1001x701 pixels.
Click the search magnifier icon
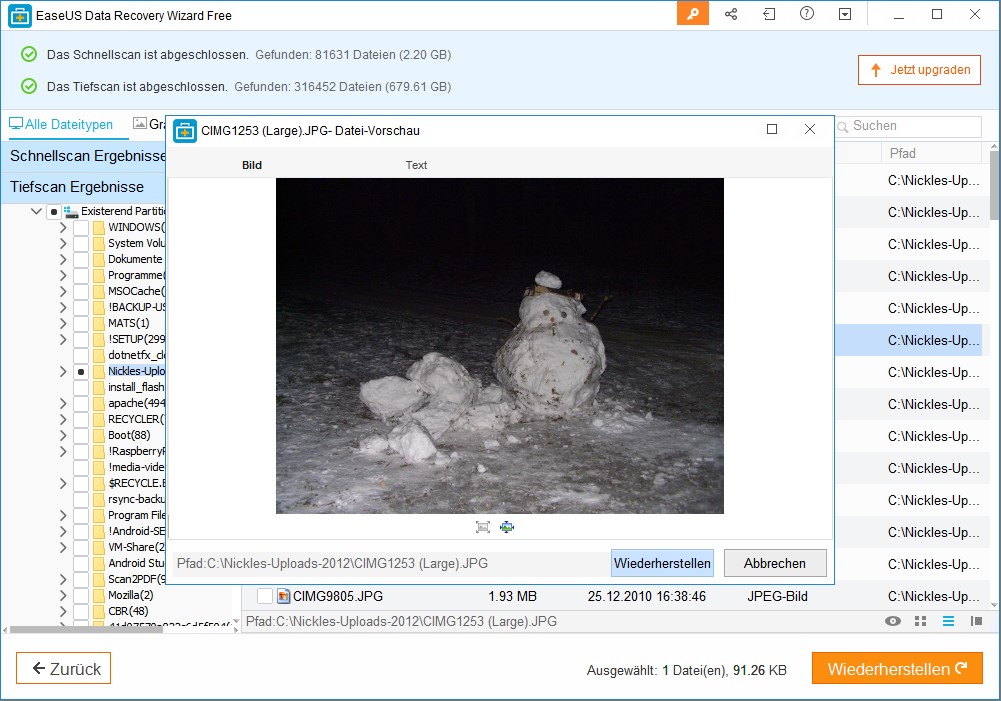pyautogui.click(x=843, y=126)
